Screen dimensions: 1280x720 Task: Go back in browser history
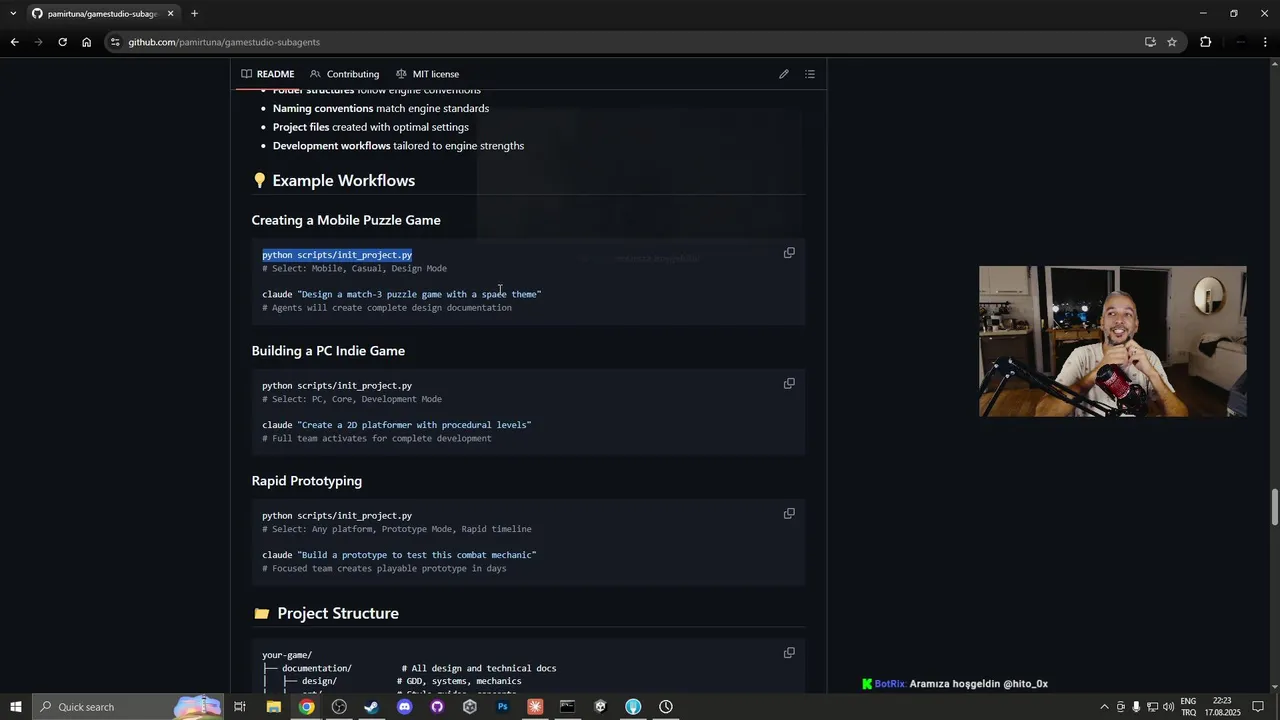pyautogui.click(x=14, y=42)
